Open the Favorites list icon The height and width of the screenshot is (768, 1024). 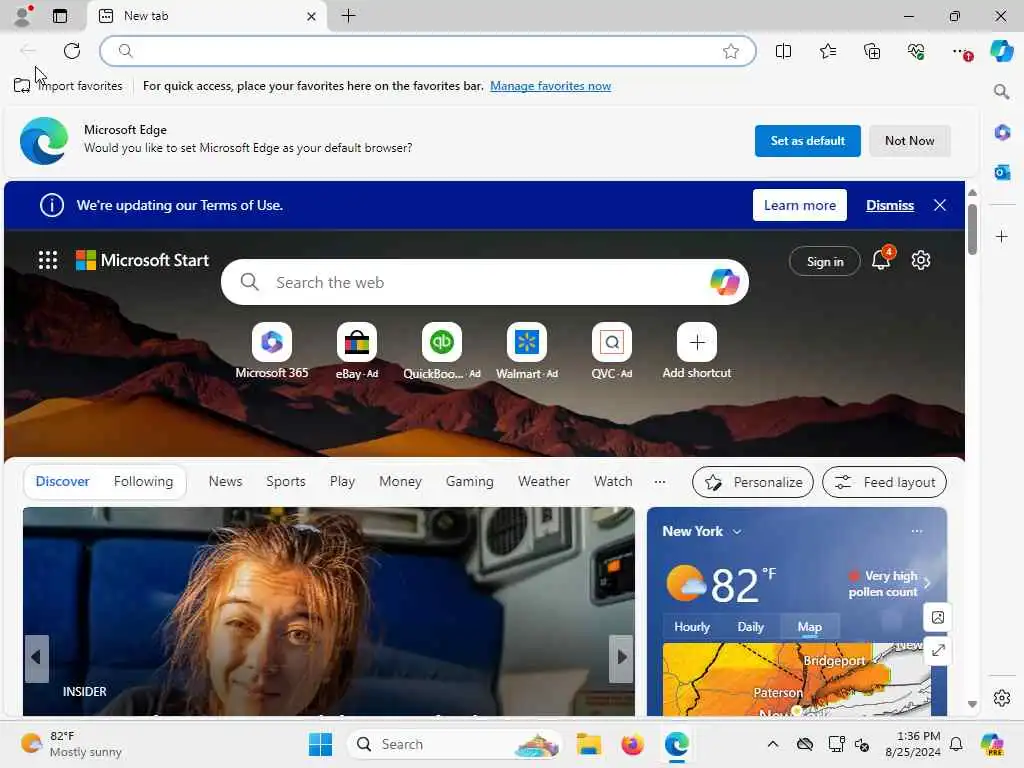tap(827, 51)
